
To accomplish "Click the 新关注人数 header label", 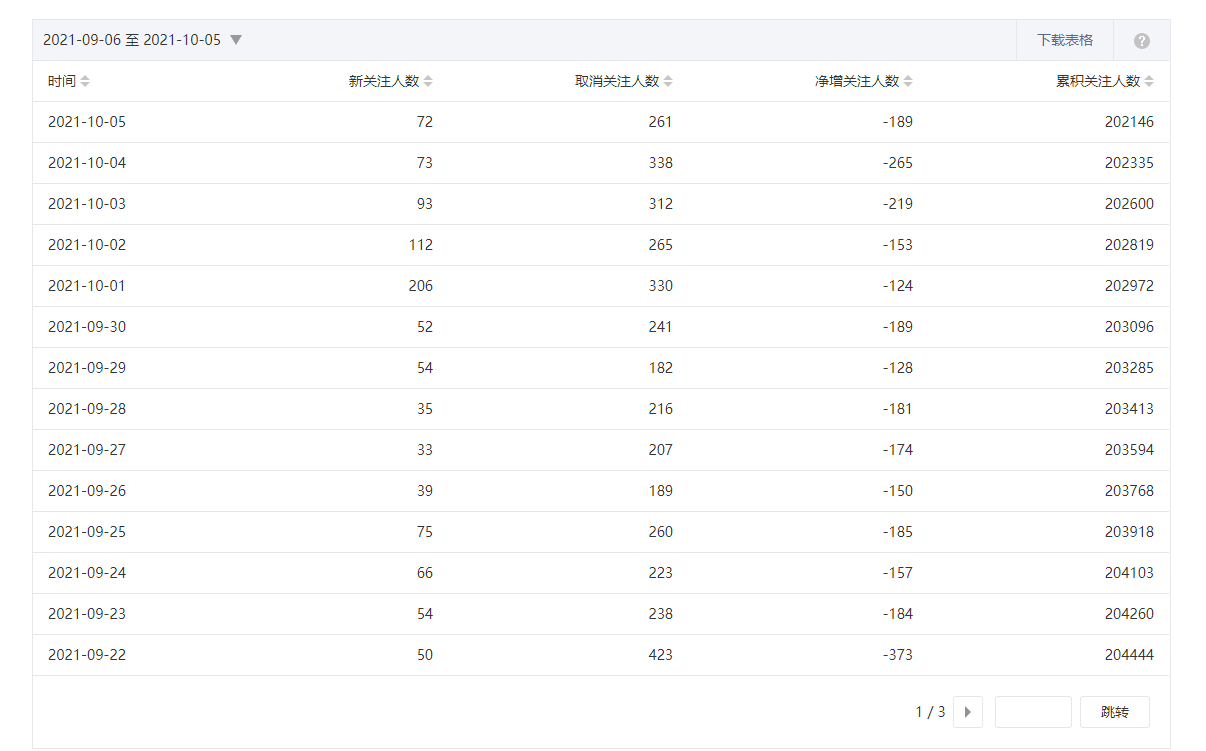I will click(383, 82).
